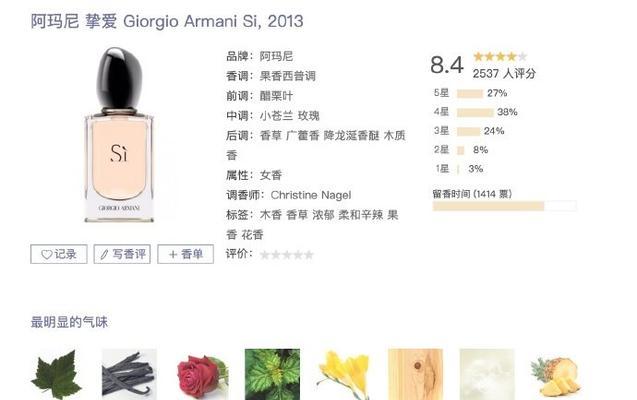Click the Si perfume bottle image
The width and height of the screenshot is (637, 400).
(119, 135)
